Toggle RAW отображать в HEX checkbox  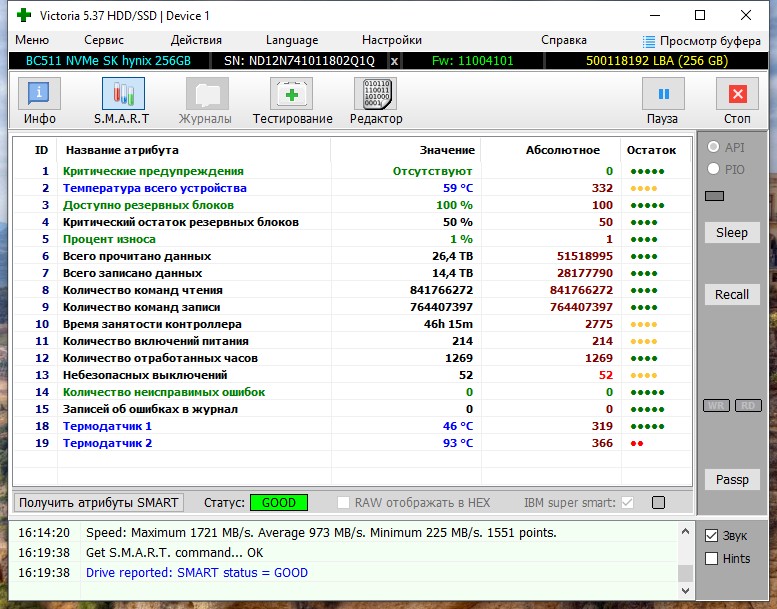[343, 502]
